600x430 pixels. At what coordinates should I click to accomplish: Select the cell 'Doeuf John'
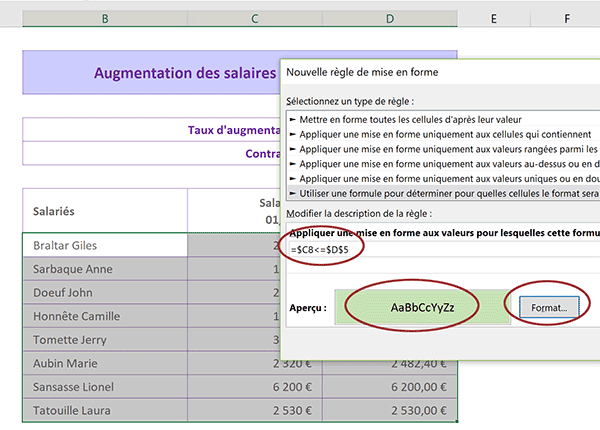105,293
